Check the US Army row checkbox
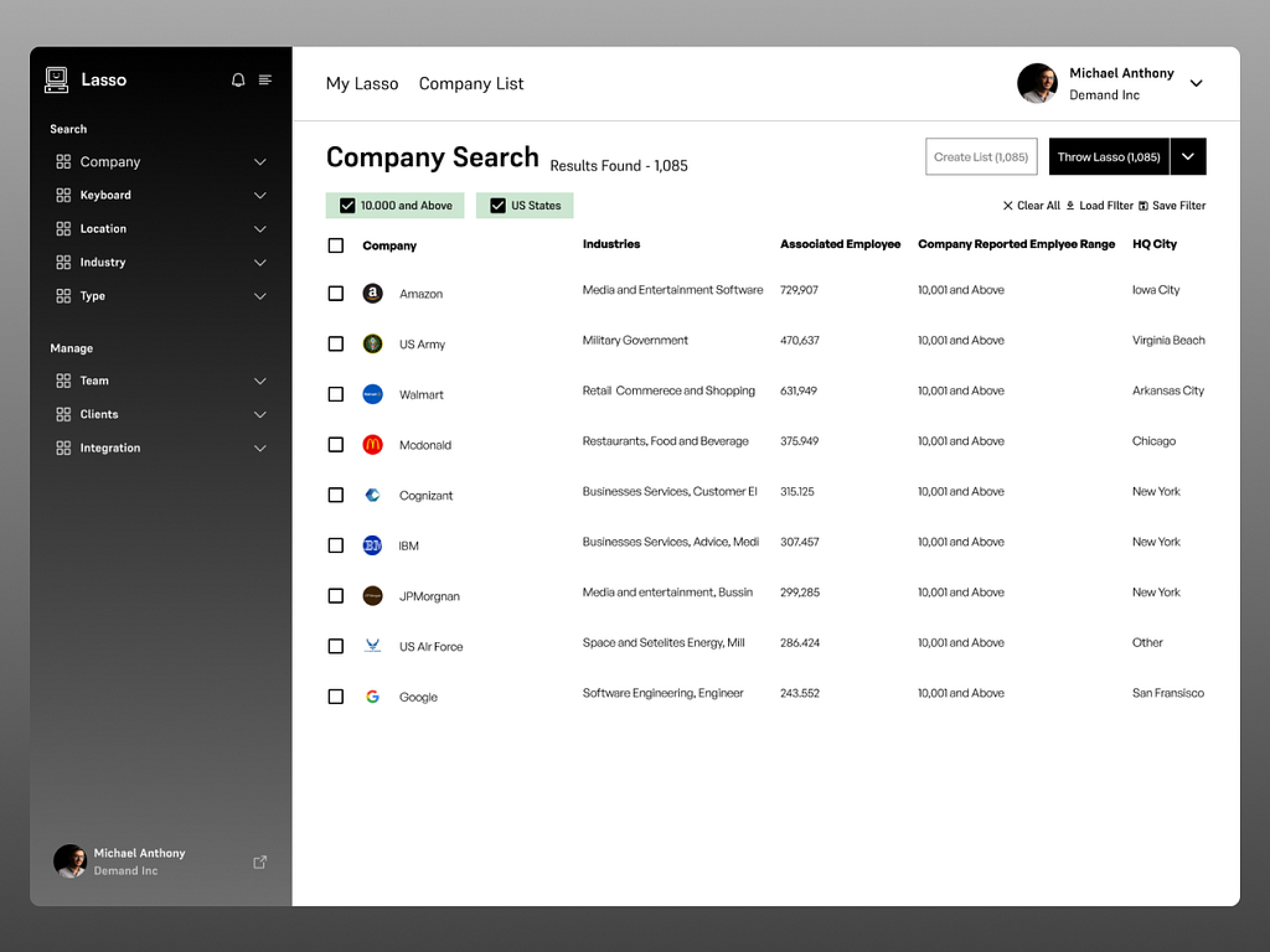The width and height of the screenshot is (1270, 952). click(336, 344)
